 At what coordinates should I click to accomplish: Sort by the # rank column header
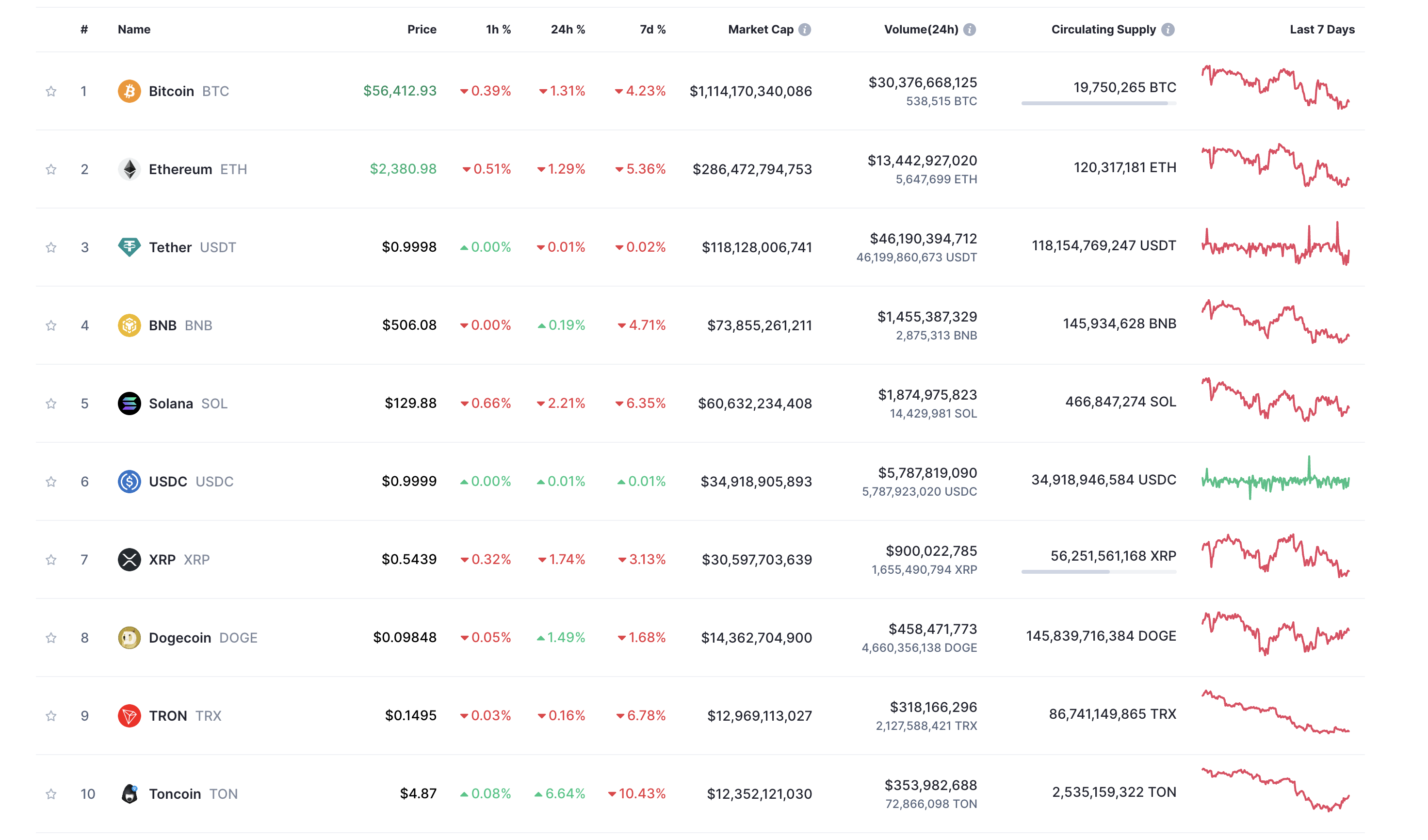click(84, 30)
